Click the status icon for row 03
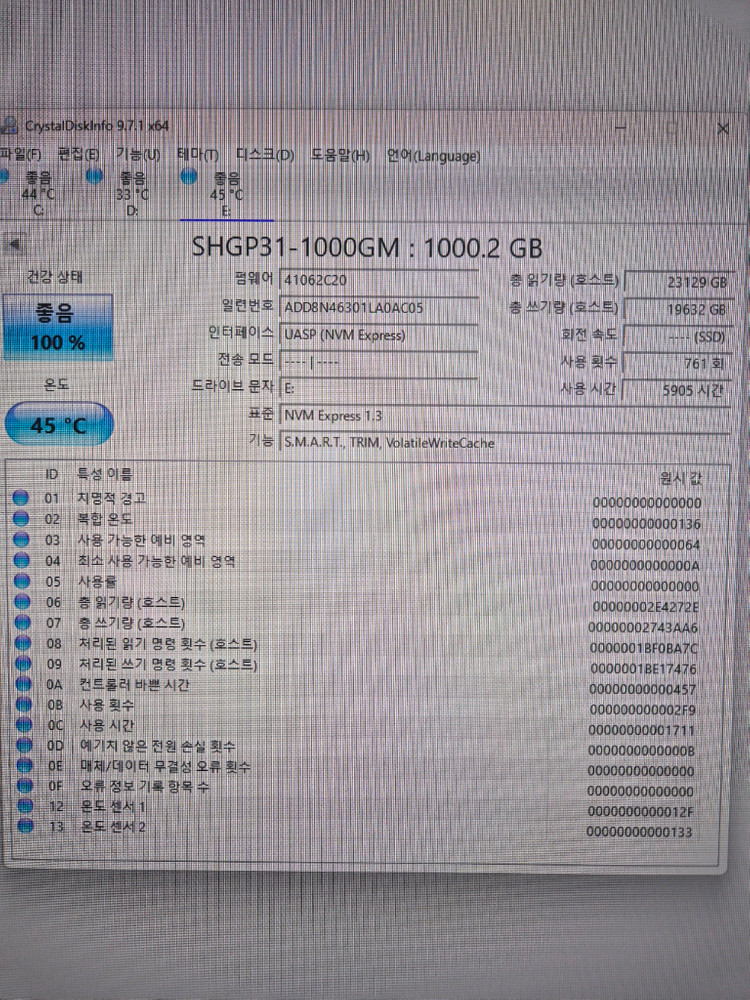Image resolution: width=750 pixels, height=1000 pixels. [22, 540]
